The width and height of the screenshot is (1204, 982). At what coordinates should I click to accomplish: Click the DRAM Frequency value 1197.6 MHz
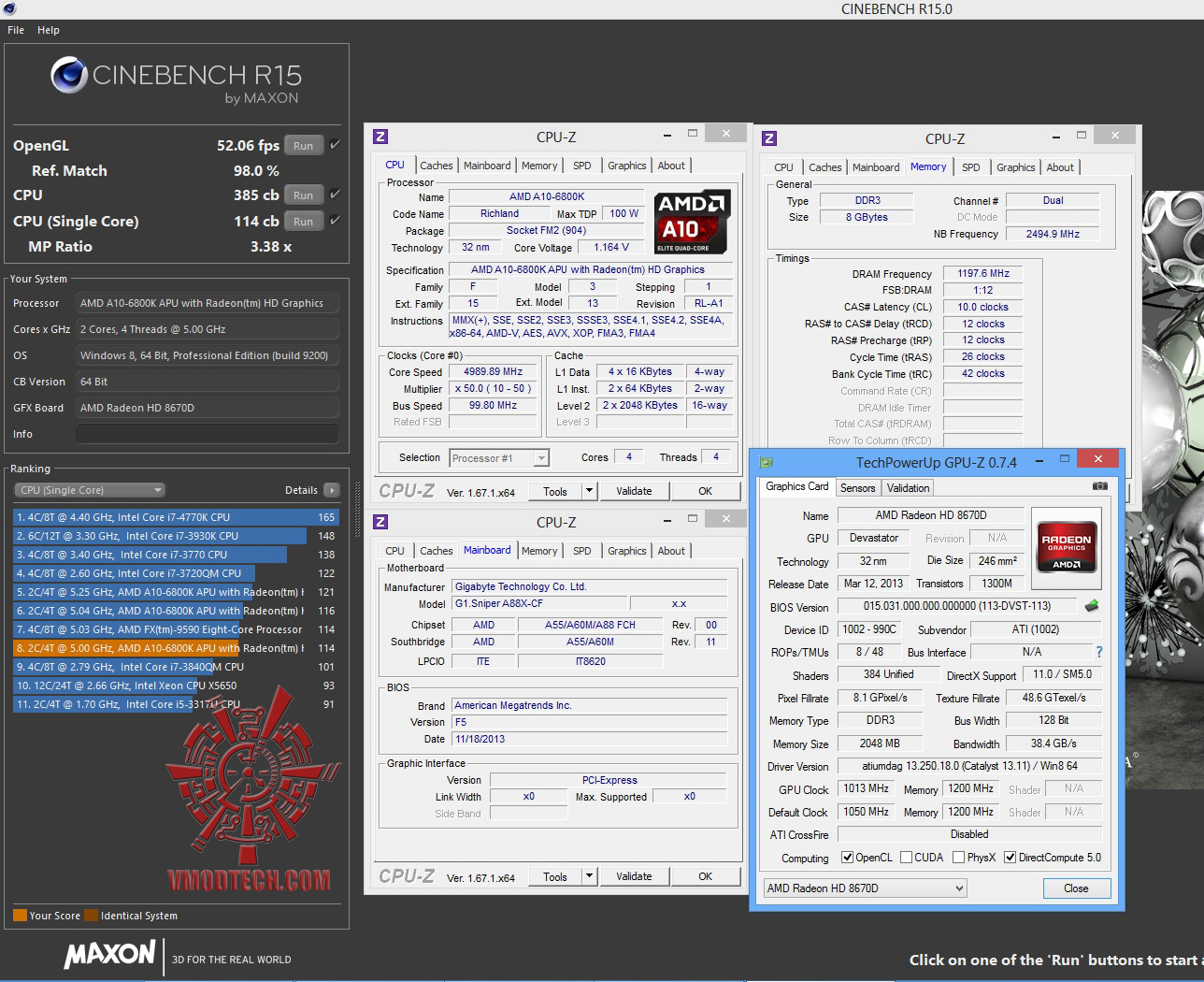[x=983, y=273]
